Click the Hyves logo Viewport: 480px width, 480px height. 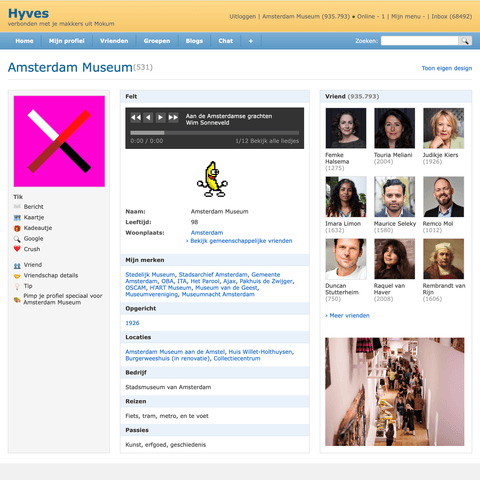(28, 13)
